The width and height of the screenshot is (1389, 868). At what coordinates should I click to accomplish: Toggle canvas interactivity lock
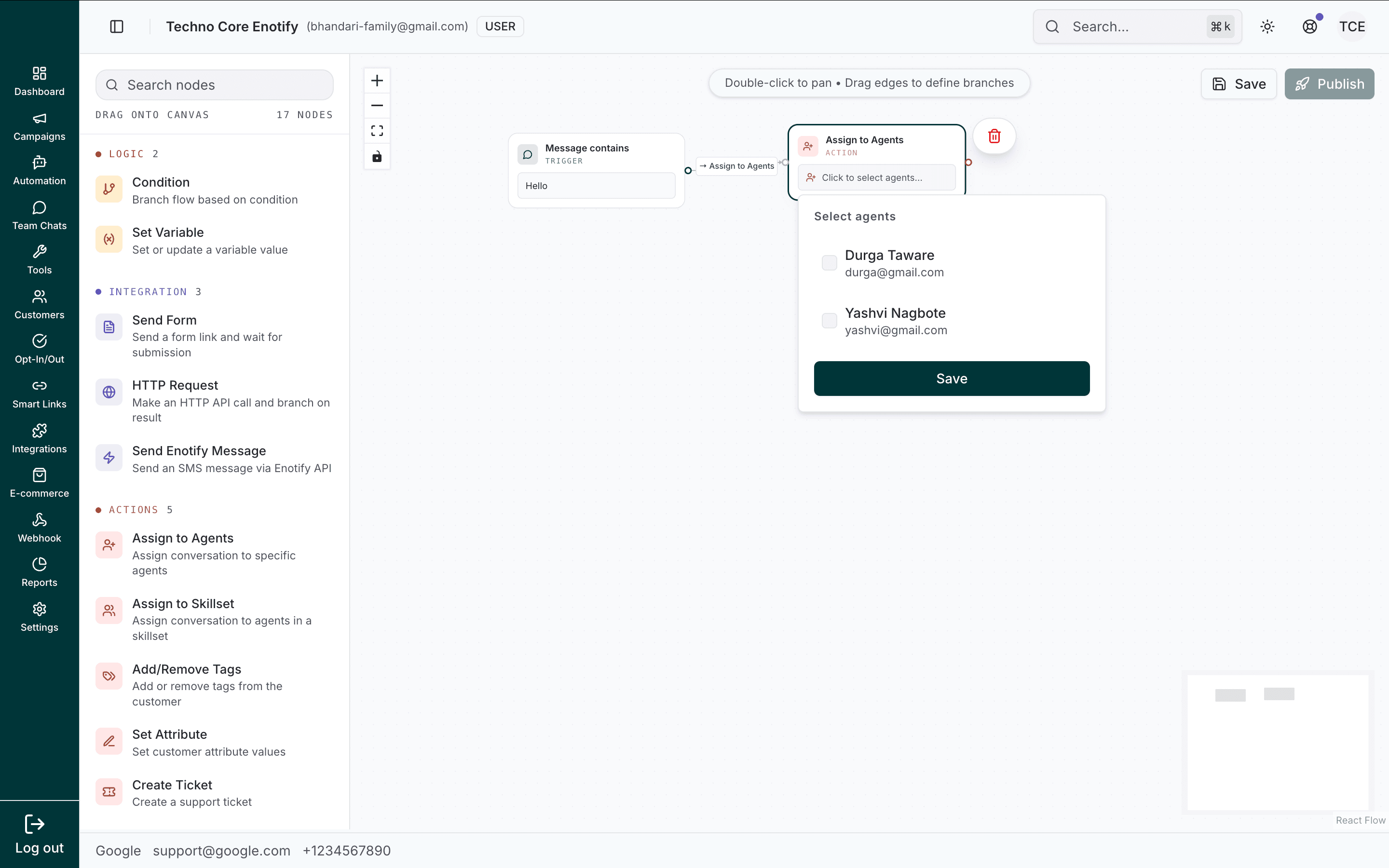pyautogui.click(x=377, y=157)
